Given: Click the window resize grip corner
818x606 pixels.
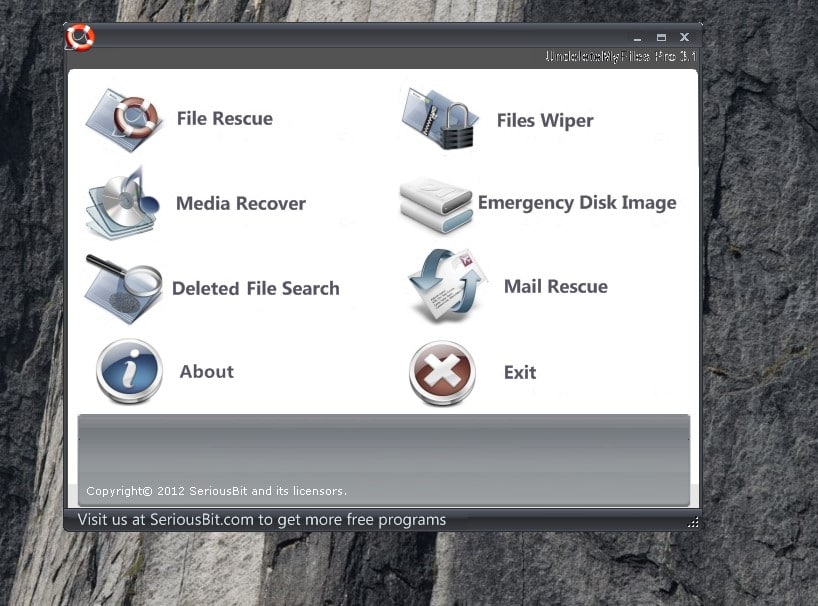Looking at the screenshot, I should click(693, 522).
